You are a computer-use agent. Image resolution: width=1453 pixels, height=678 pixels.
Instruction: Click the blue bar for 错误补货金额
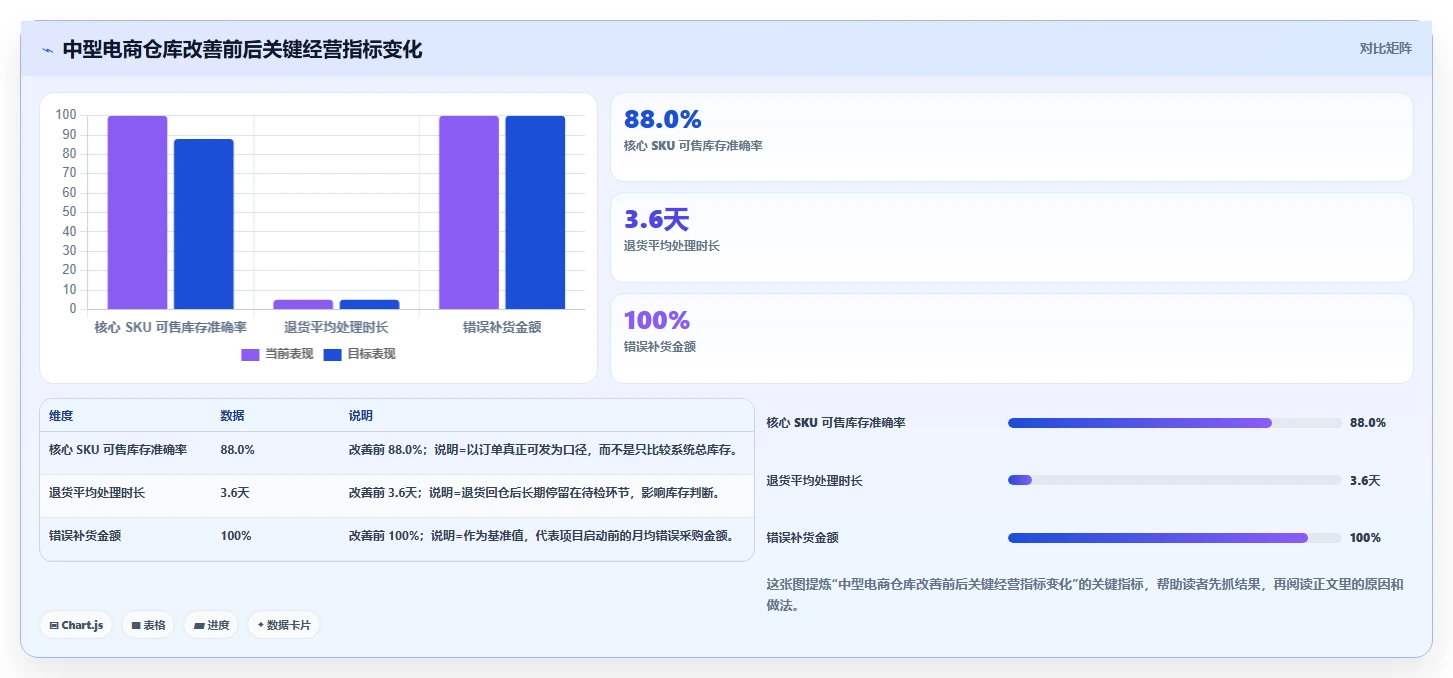point(535,212)
